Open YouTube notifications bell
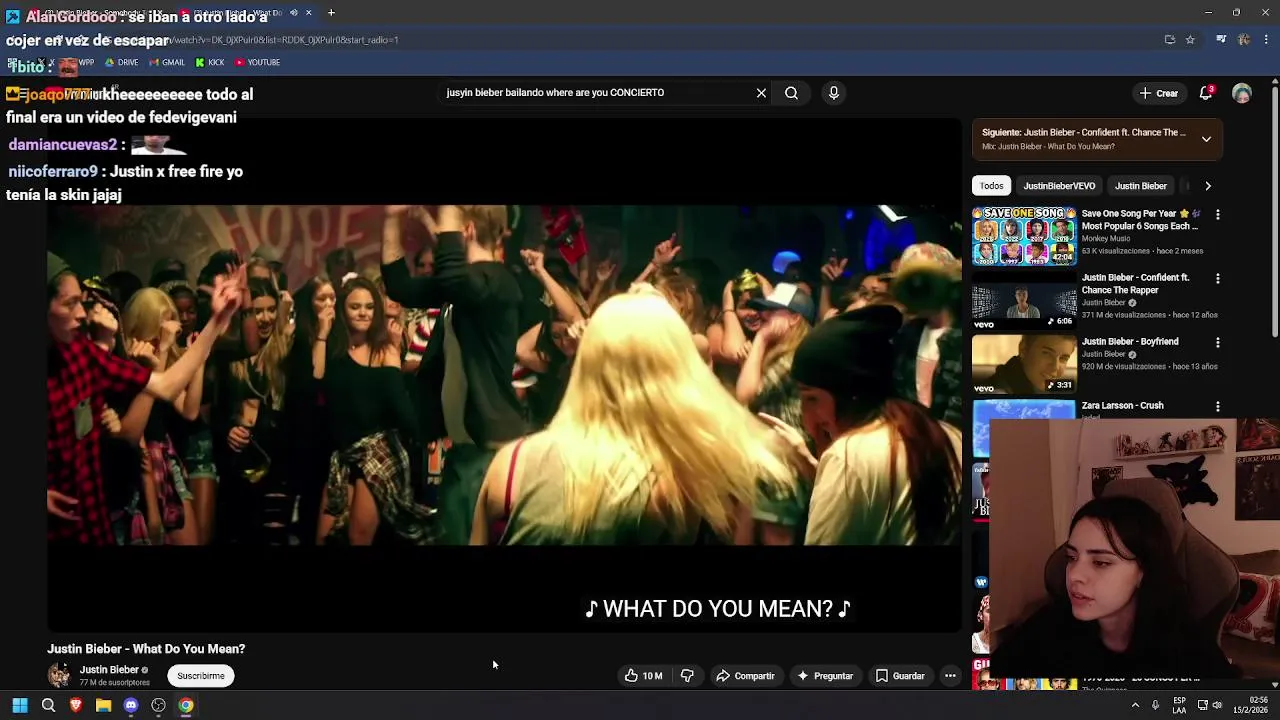 pyautogui.click(x=1206, y=93)
